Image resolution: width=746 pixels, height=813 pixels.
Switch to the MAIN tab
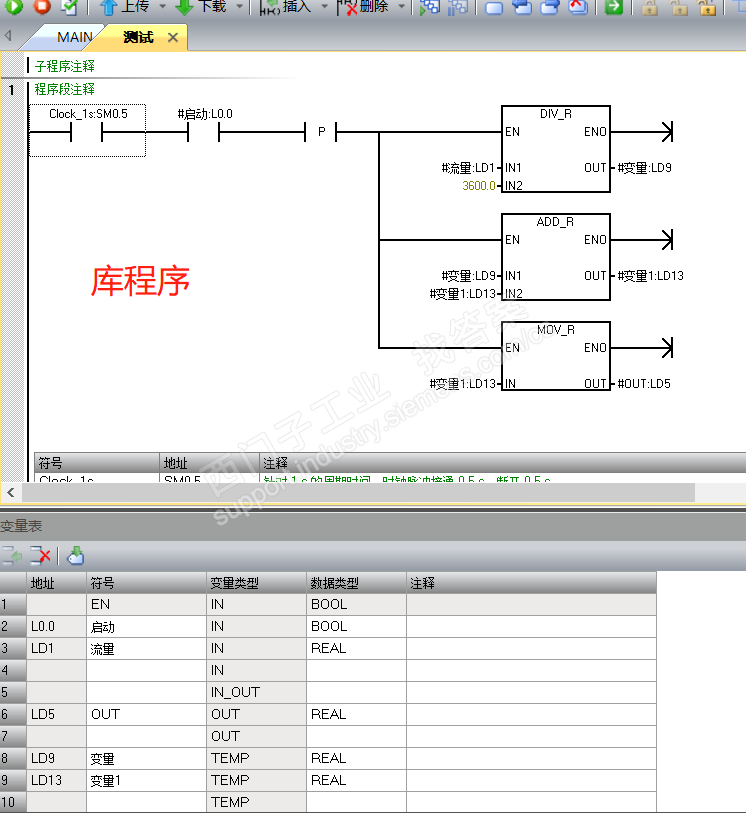(x=74, y=37)
